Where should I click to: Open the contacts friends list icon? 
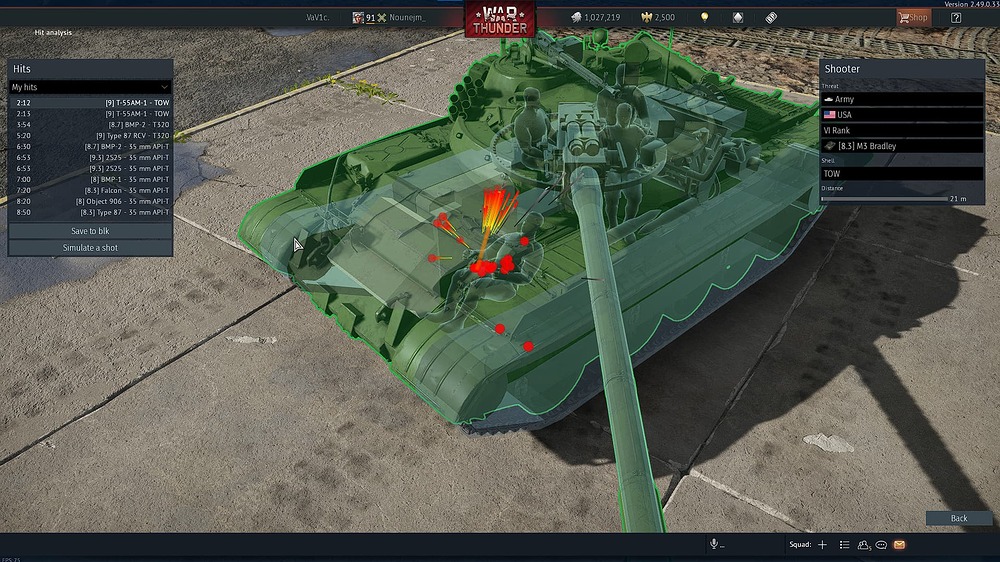click(863, 545)
